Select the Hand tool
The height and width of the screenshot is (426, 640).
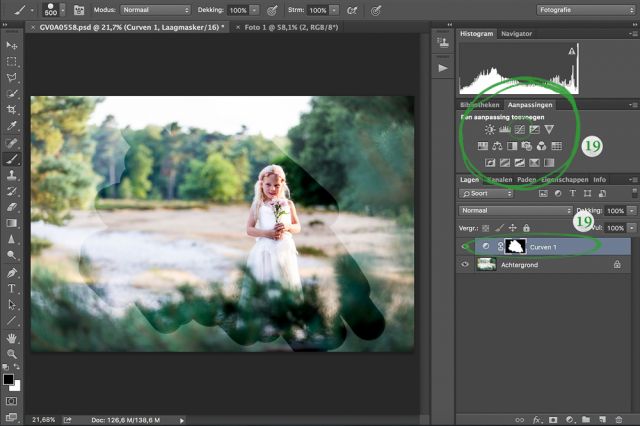[x=11, y=338]
